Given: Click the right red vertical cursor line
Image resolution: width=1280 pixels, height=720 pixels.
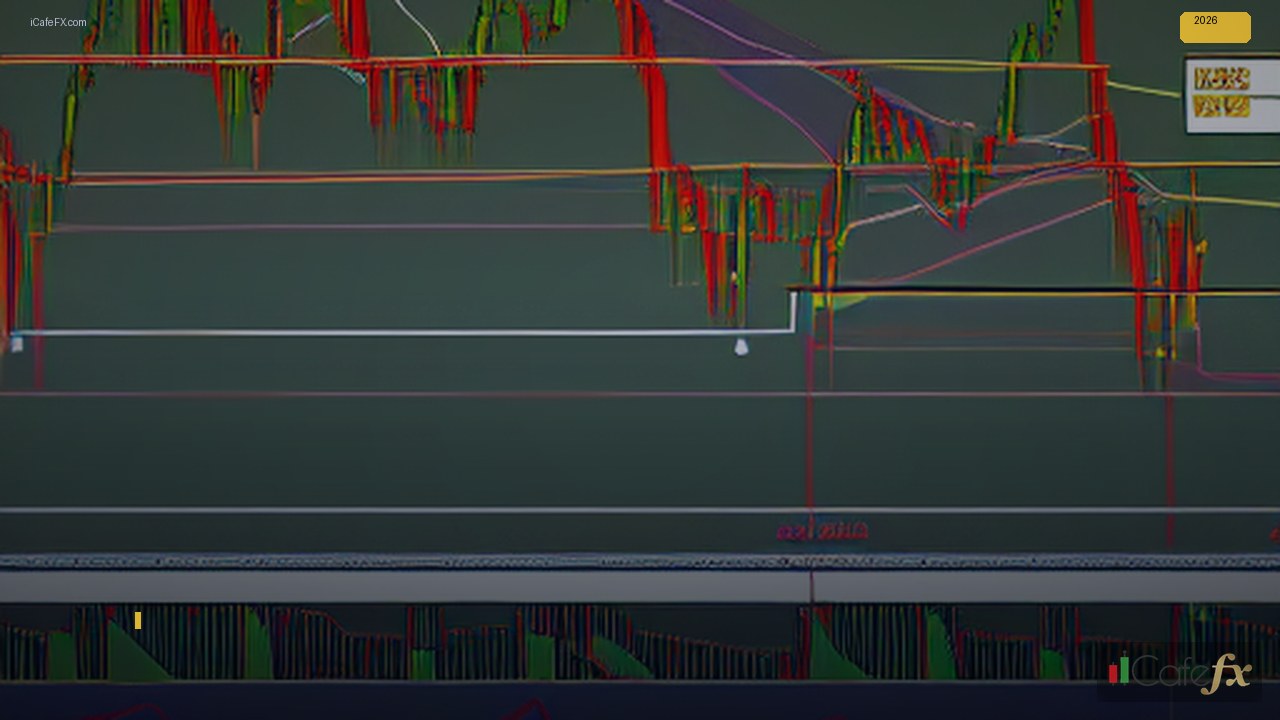Looking at the screenshot, I should click(1169, 450).
